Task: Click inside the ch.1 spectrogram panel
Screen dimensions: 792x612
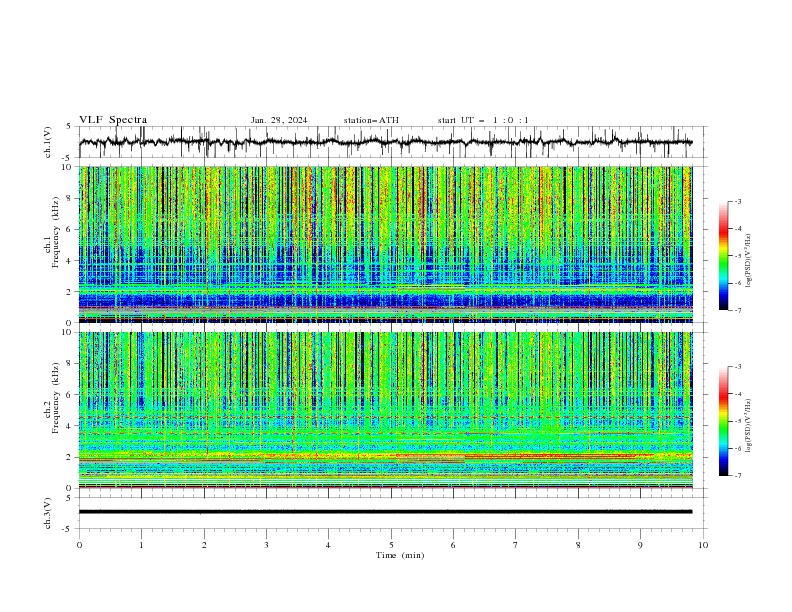Action: pyautogui.click(x=385, y=244)
